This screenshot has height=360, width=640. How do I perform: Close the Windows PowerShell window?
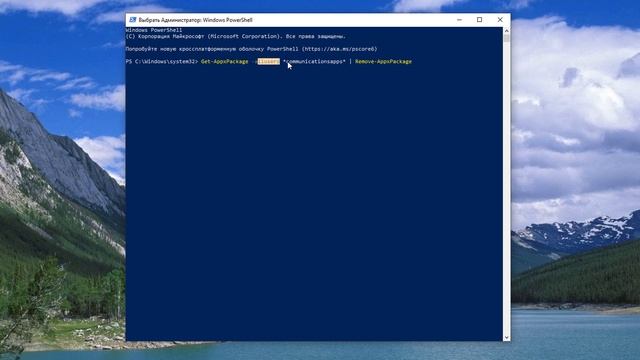point(500,20)
